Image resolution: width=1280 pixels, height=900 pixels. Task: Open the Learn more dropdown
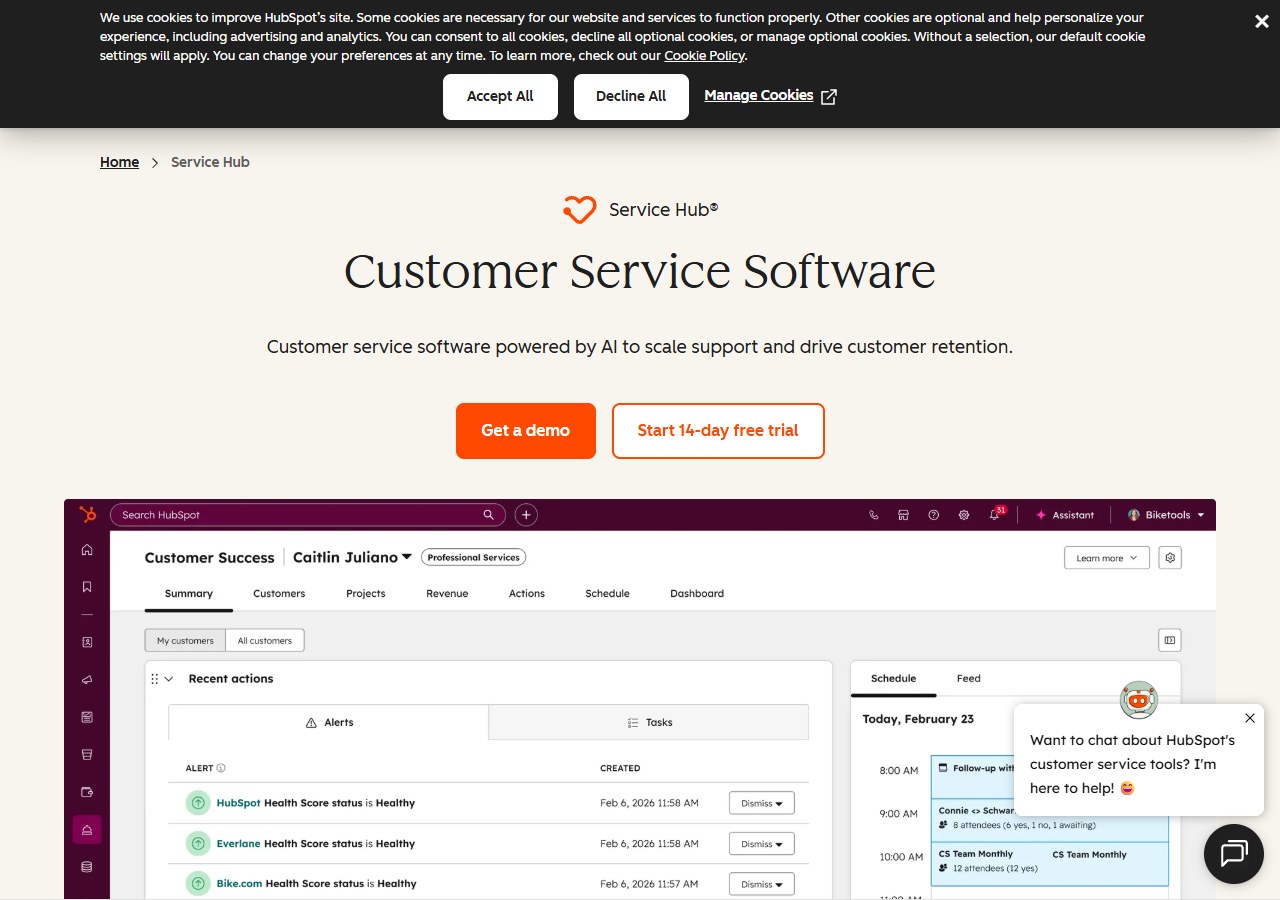coord(1107,558)
